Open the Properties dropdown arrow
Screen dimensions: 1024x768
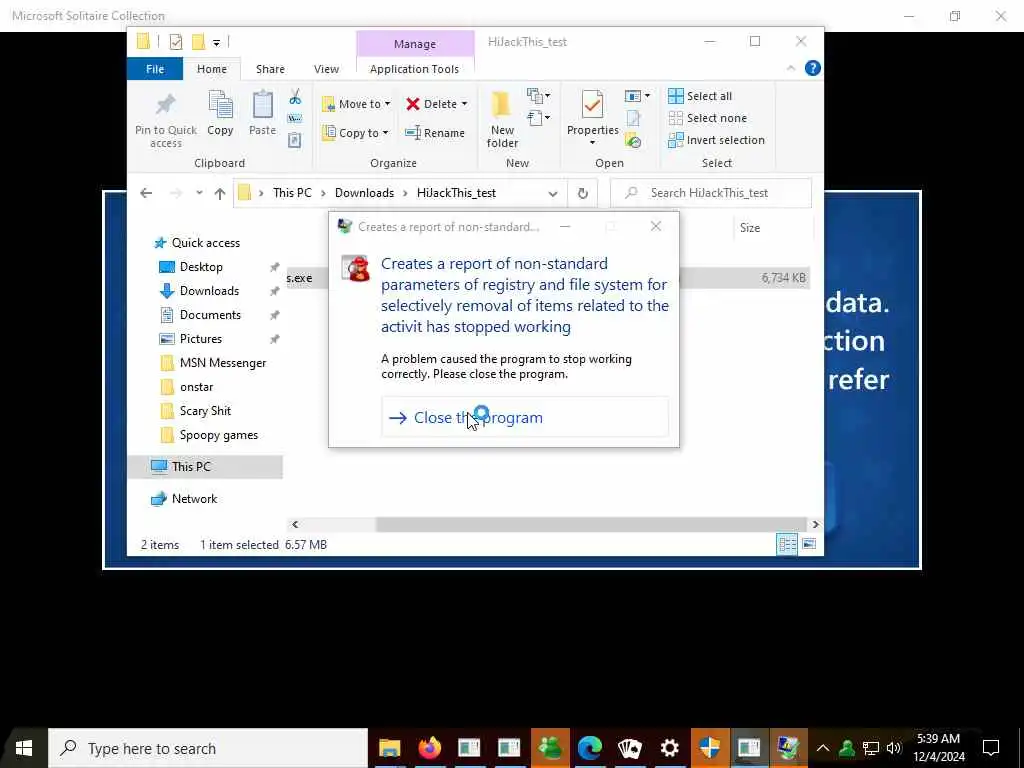[x=592, y=143]
